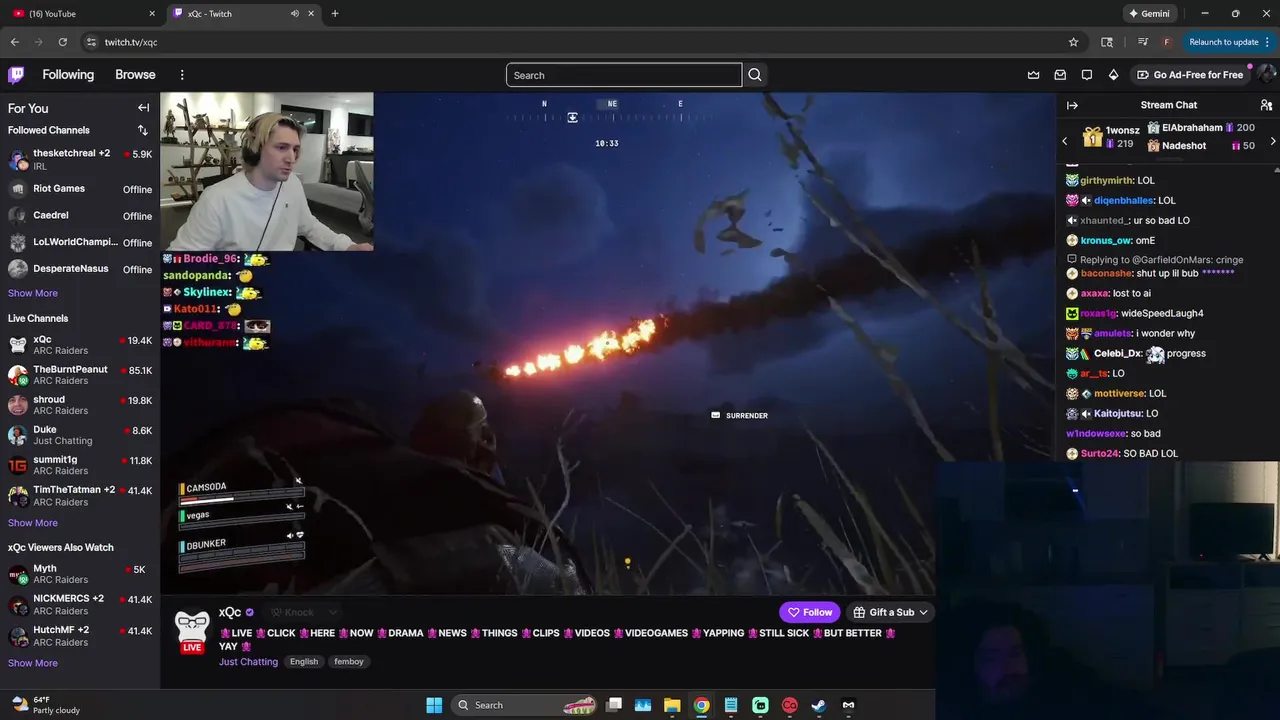Open Prime Loot crown icon
The image size is (1280, 720).
pyautogui.click(x=1033, y=75)
